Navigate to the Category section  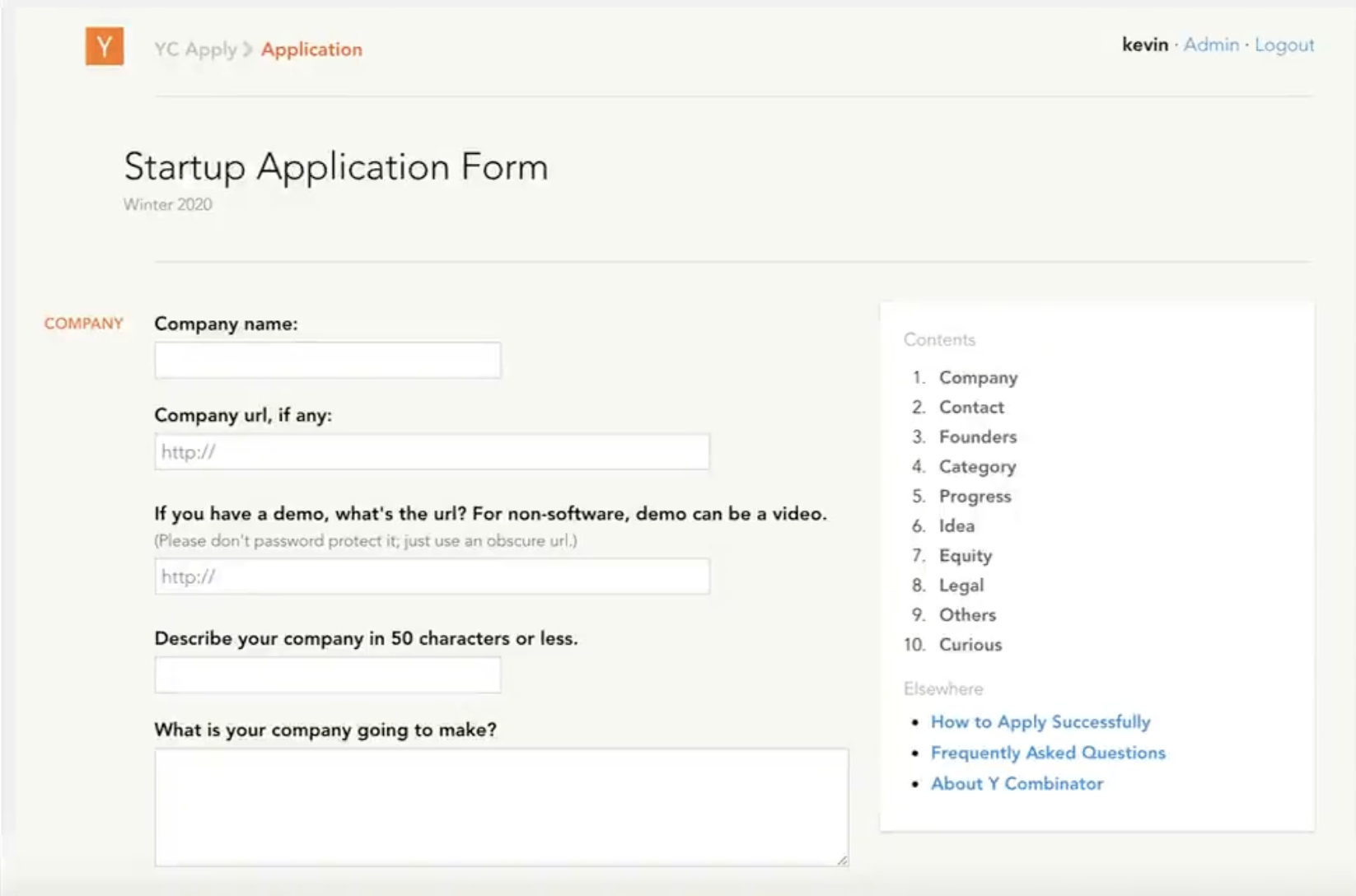(x=977, y=466)
